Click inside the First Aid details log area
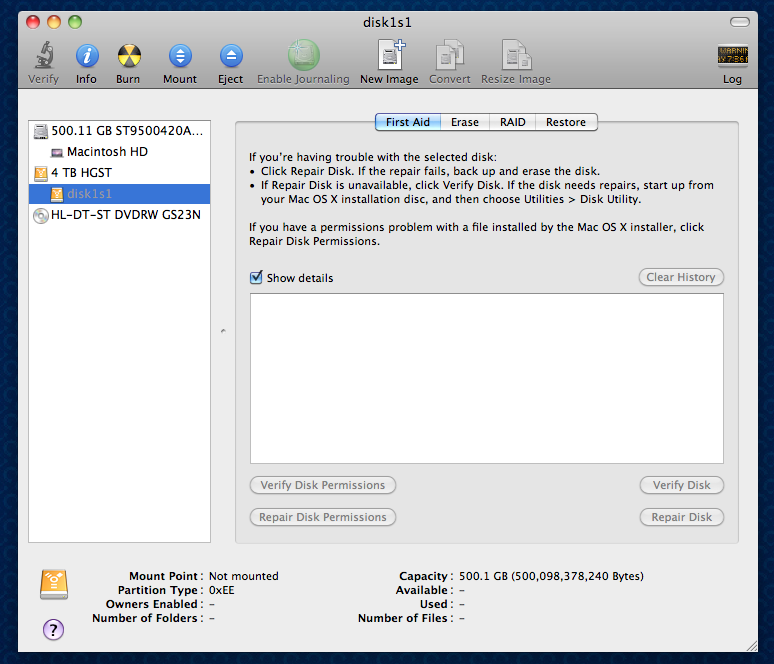Viewport: 774px width, 664px height. (487, 379)
